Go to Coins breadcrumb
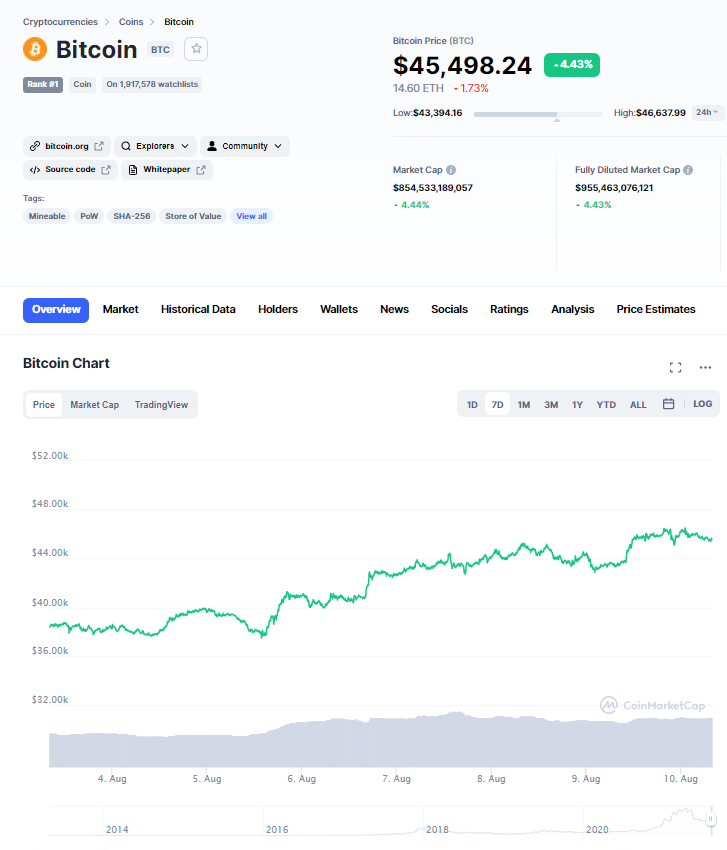727x850 pixels. pos(131,22)
